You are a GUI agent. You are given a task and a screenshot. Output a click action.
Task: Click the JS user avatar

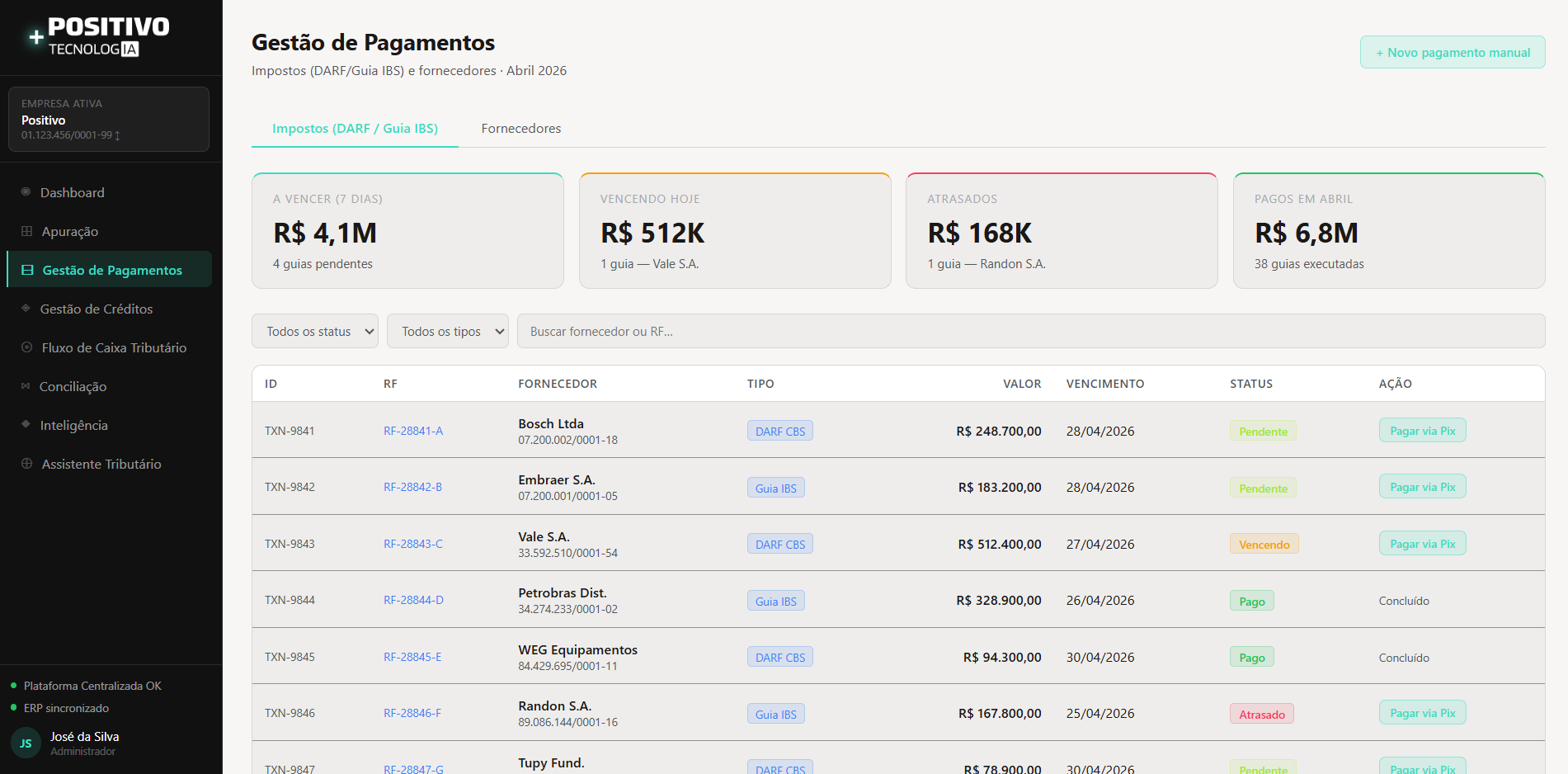(x=26, y=743)
